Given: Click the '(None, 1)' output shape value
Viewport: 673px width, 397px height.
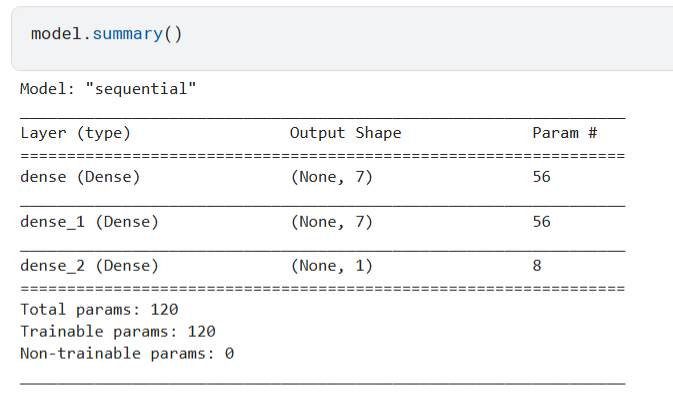Looking at the screenshot, I should (x=331, y=266).
